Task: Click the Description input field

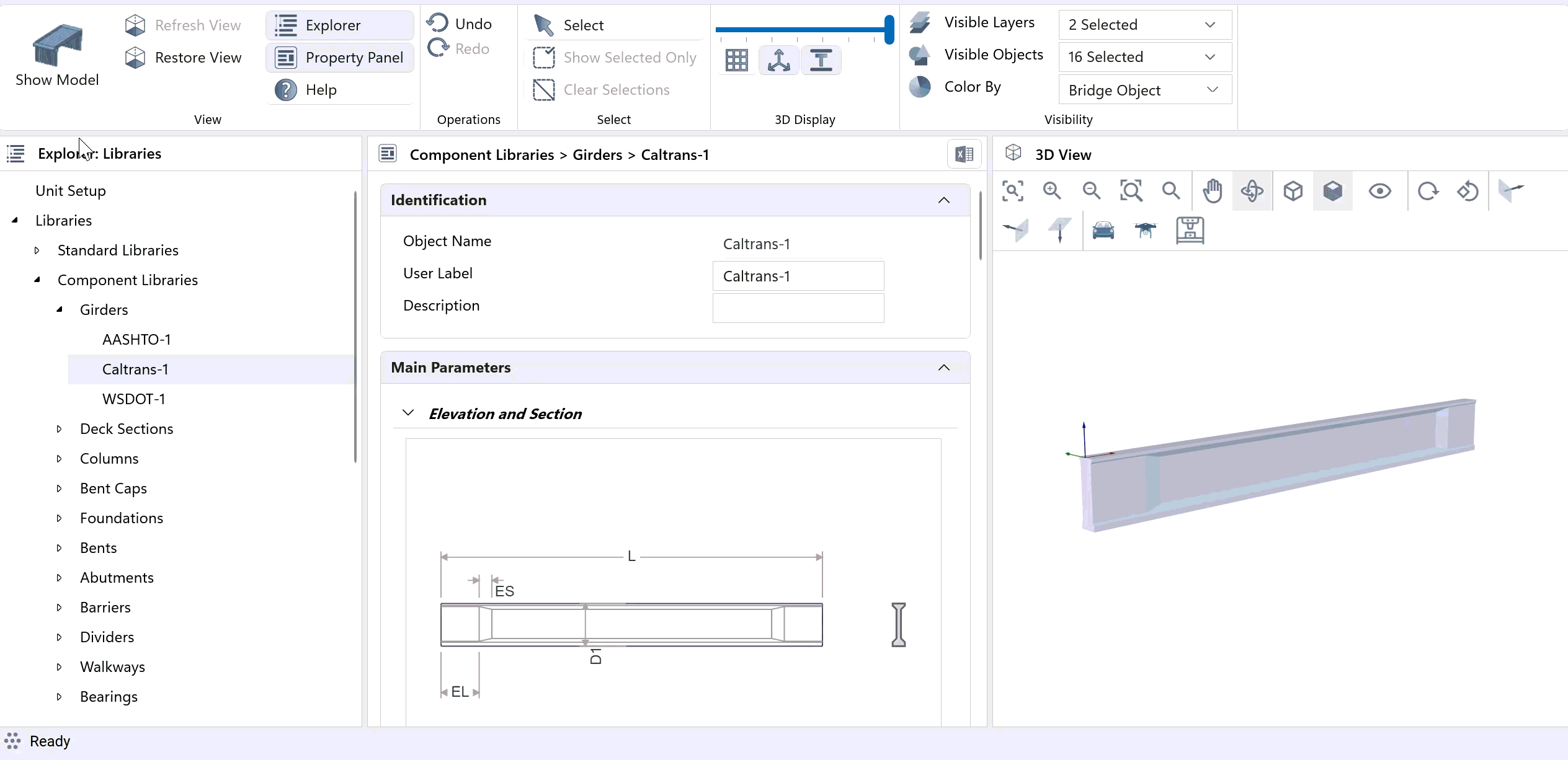Action: (x=798, y=308)
